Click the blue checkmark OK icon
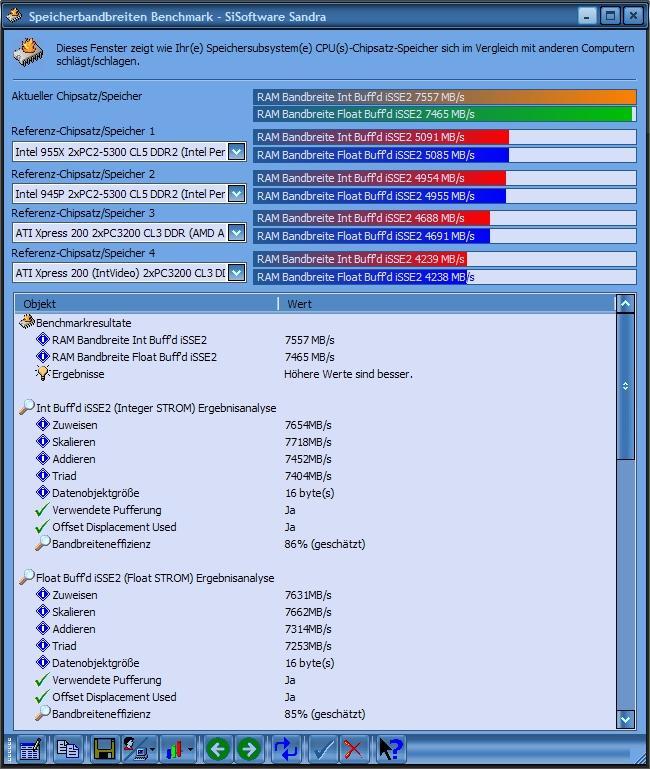Image resolution: width=650 pixels, height=769 pixels. pyautogui.click(x=322, y=749)
